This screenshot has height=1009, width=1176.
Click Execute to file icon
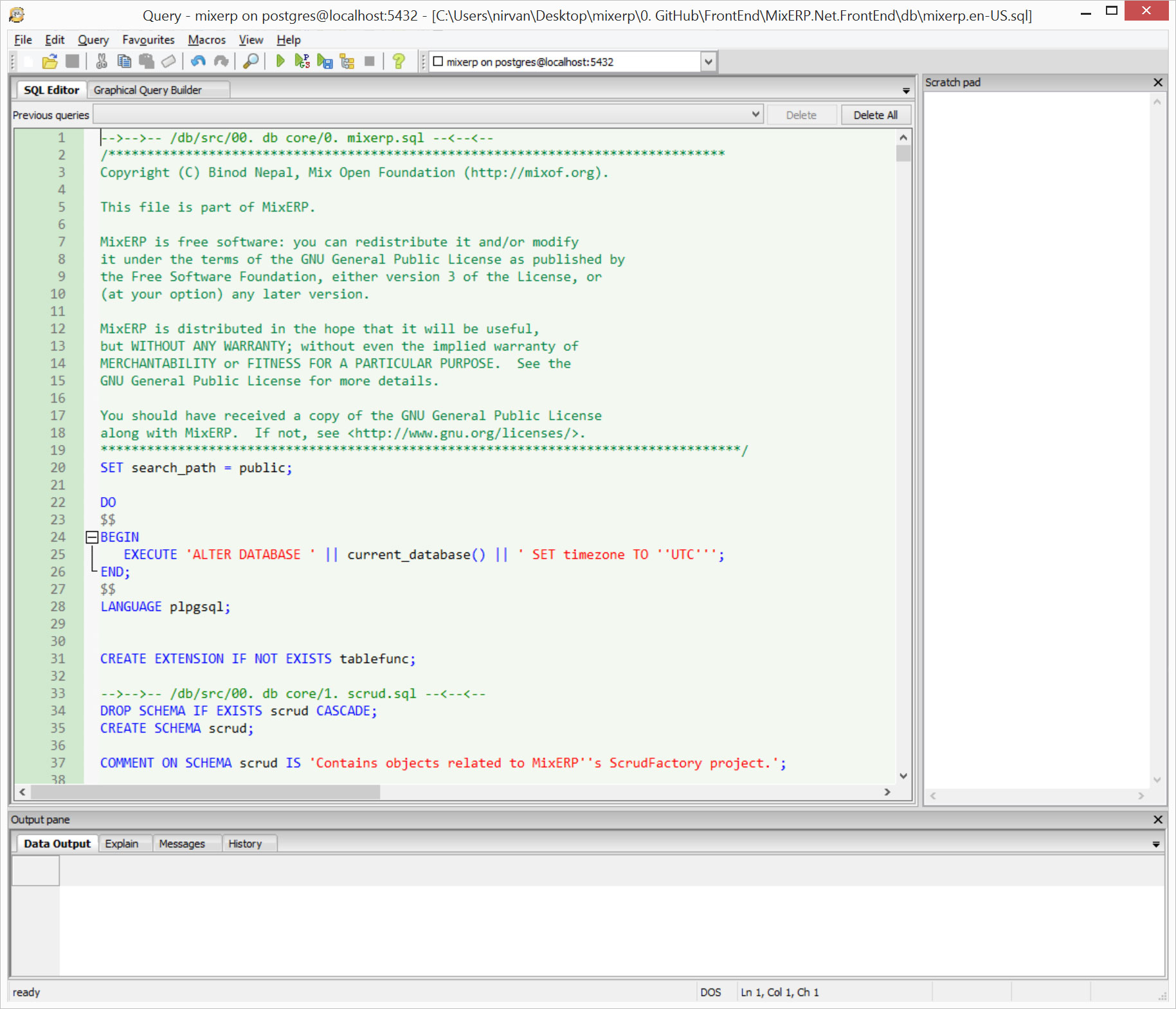coord(325,62)
